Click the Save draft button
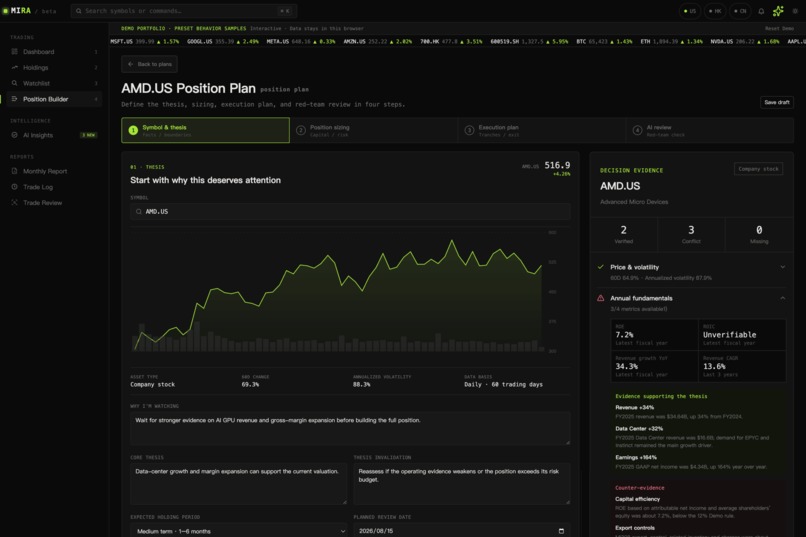This screenshot has height=537, width=806. (x=777, y=102)
